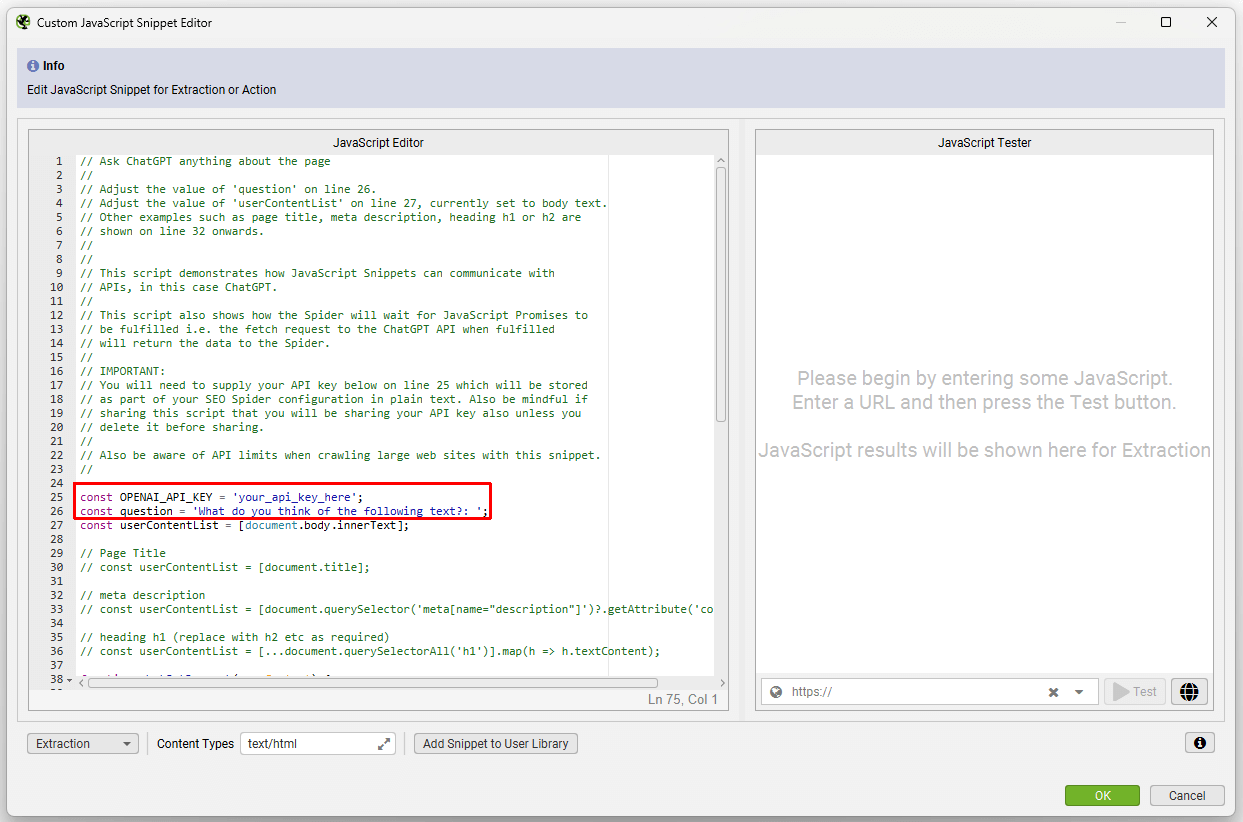
Task: Click Add Snippet to User Library
Action: 495,743
